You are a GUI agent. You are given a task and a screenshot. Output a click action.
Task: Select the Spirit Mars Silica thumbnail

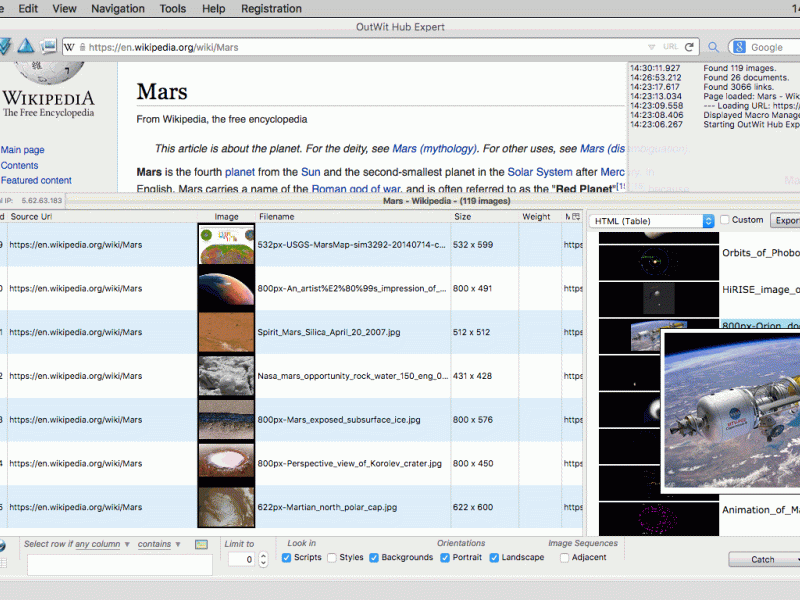point(227,332)
